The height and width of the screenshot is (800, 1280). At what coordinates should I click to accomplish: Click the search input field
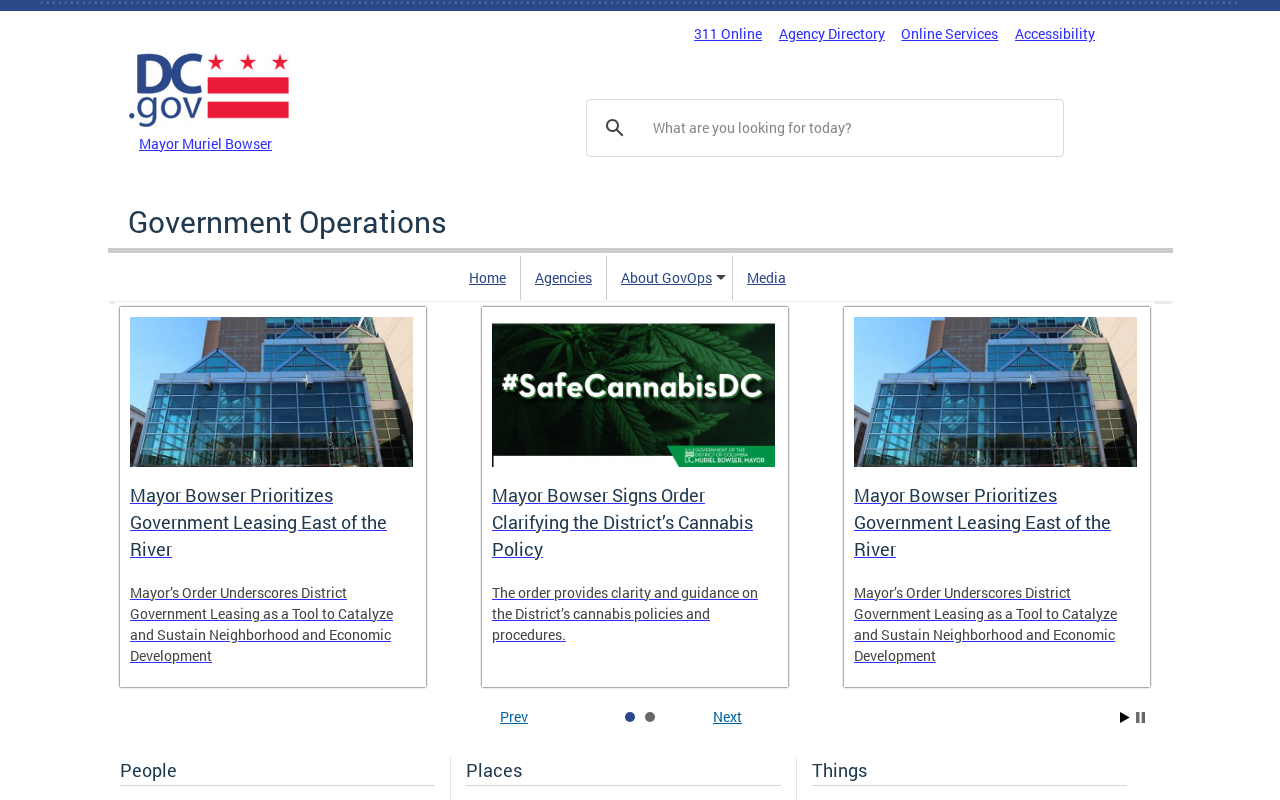850,128
